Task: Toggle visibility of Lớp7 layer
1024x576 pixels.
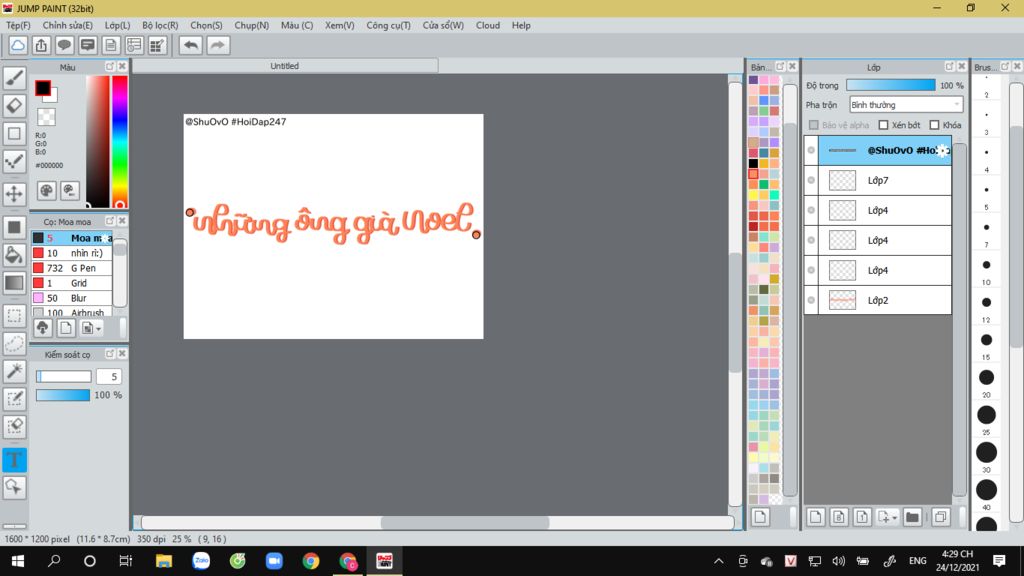Action: 811,180
